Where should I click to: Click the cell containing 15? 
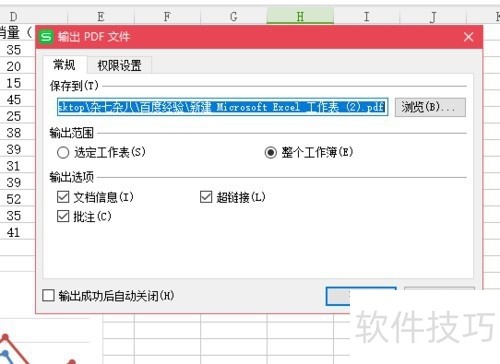17,83
